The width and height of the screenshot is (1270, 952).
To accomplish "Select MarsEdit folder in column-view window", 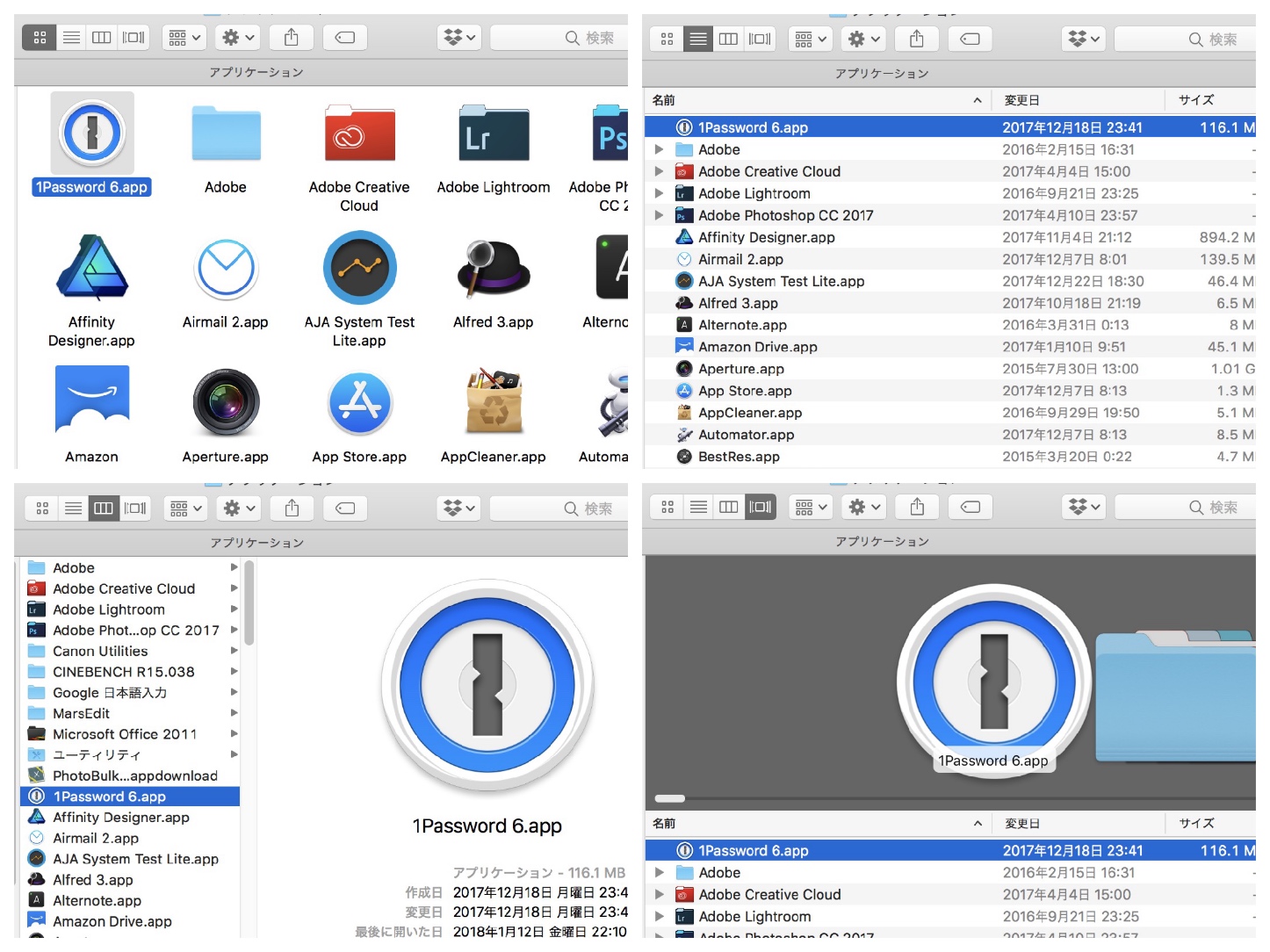I will [x=130, y=713].
